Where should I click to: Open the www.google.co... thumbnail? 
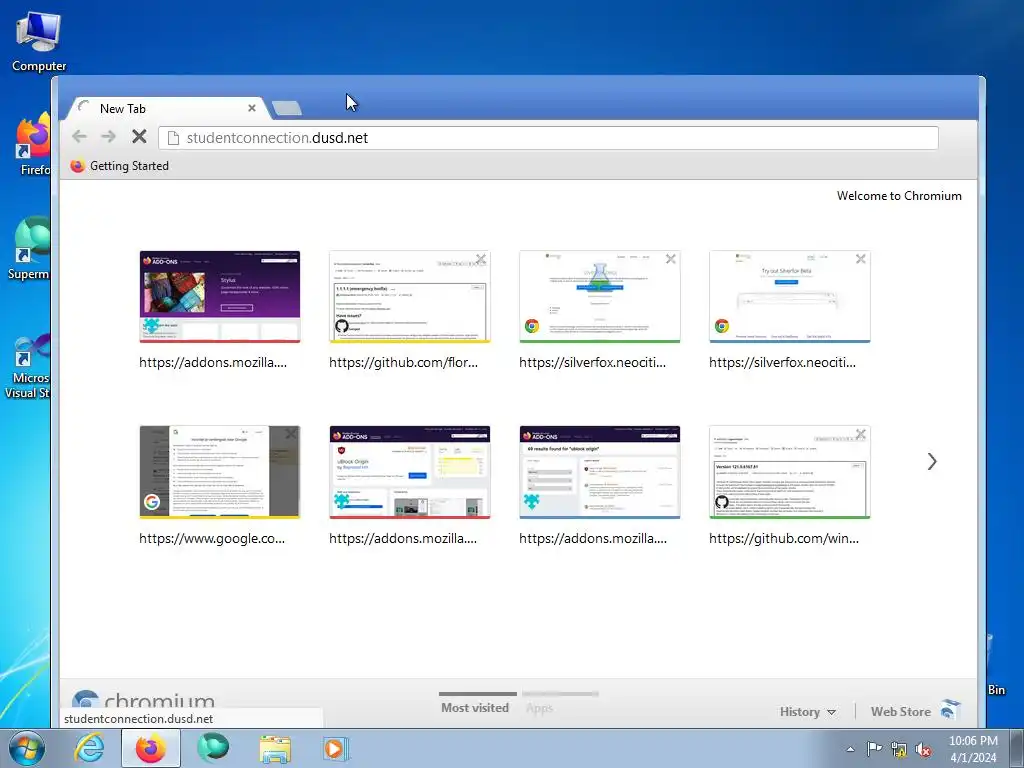pyautogui.click(x=219, y=472)
